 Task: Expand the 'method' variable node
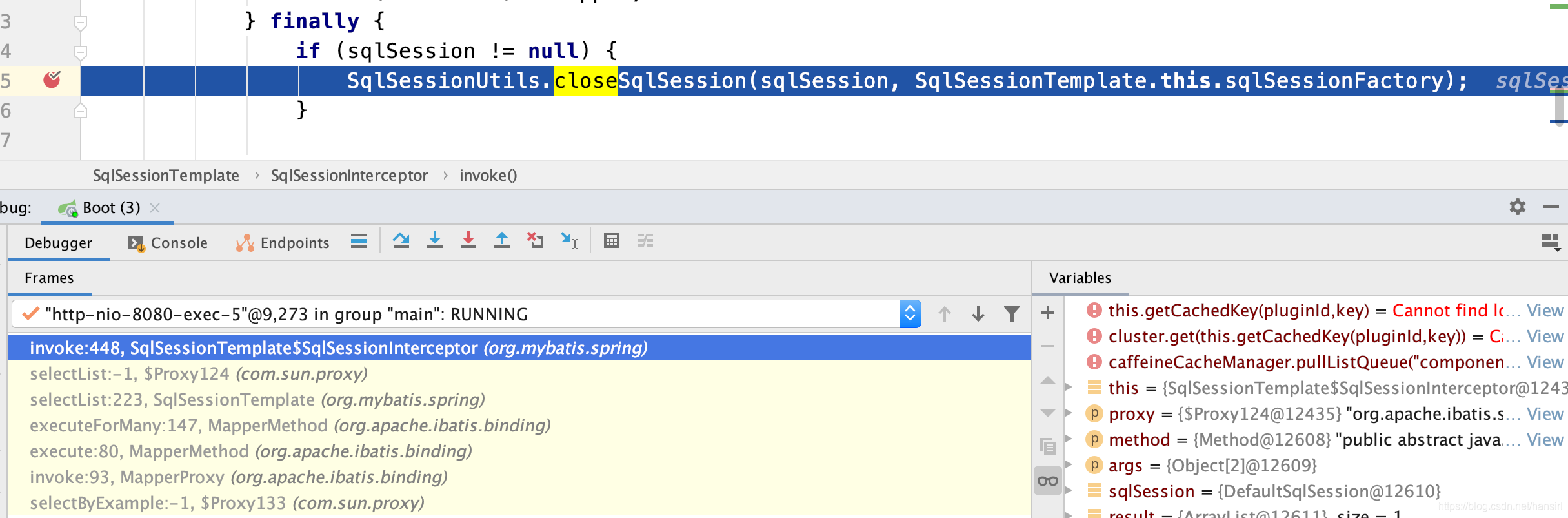pos(1068,439)
